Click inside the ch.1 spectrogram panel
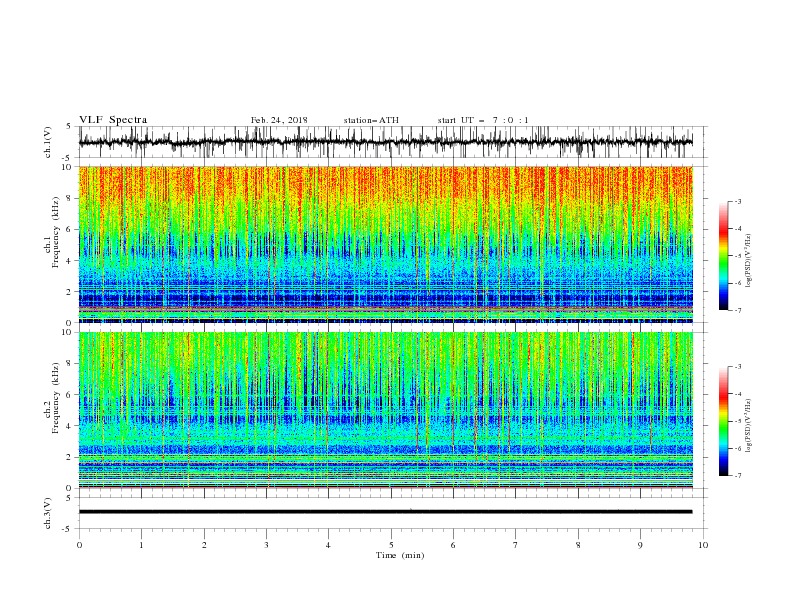The height and width of the screenshot is (612, 792). click(386, 244)
